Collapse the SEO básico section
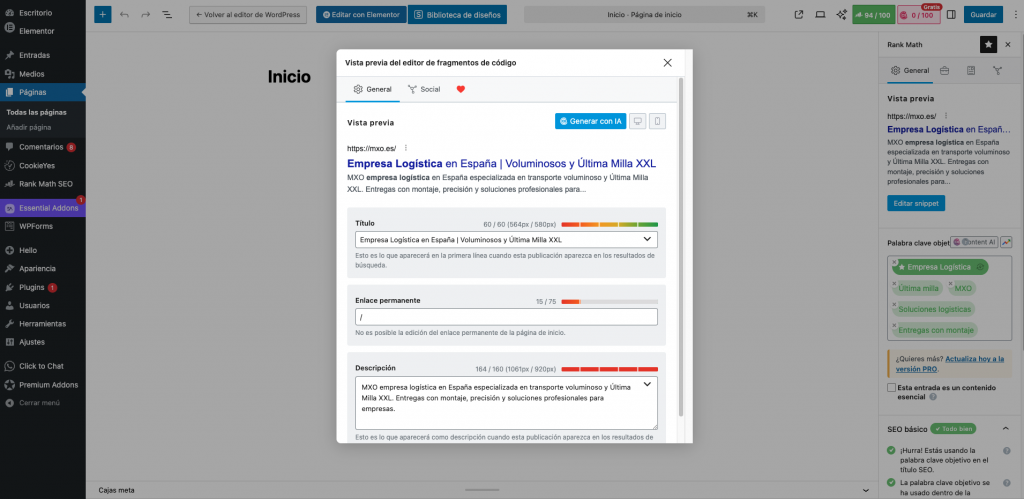Image resolution: width=1024 pixels, height=499 pixels. (1006, 428)
